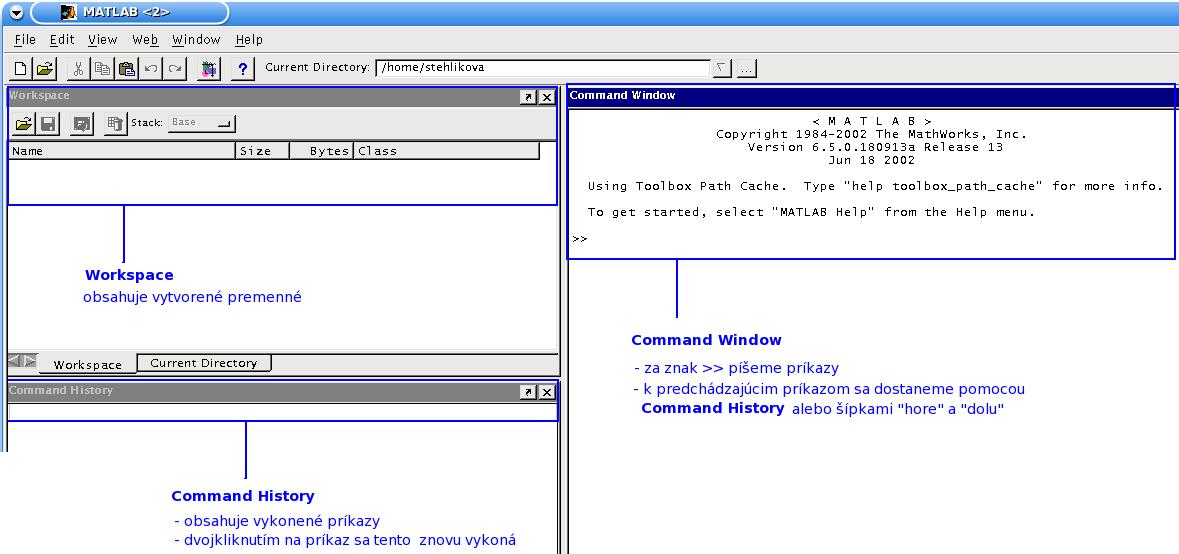1179x554 pixels.
Task: Click the Workspace save icon
Action: (48, 123)
